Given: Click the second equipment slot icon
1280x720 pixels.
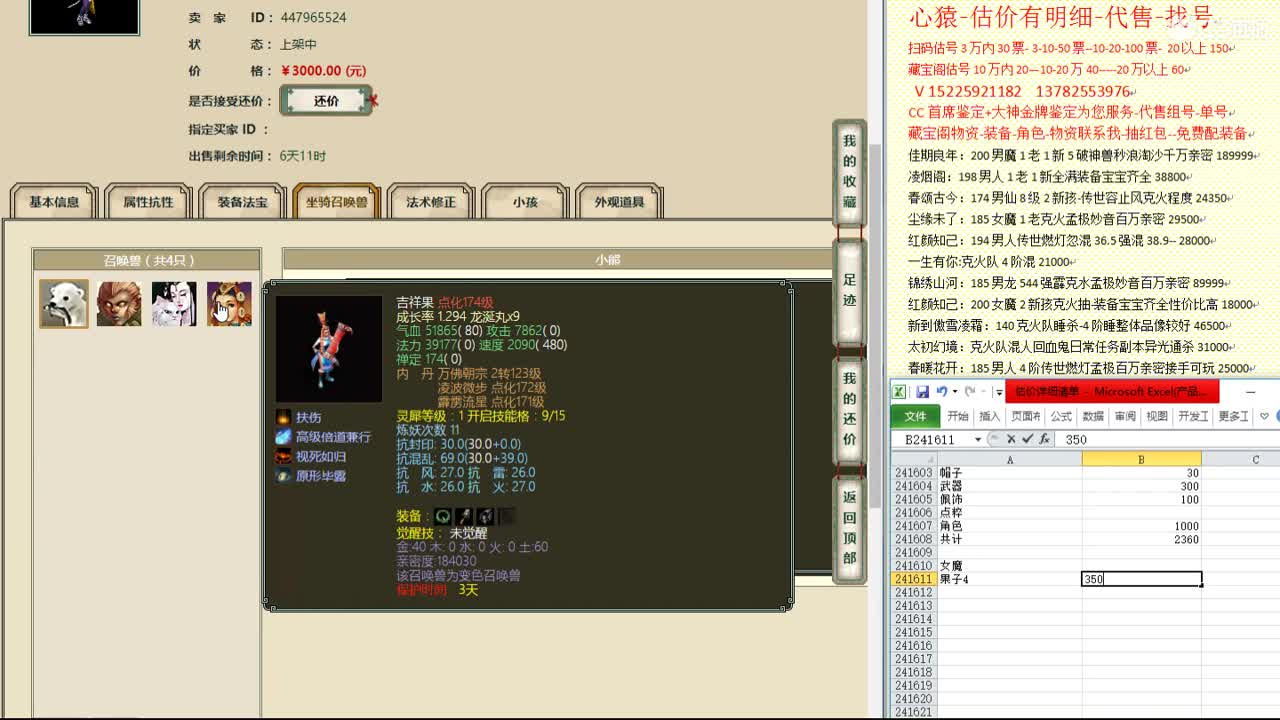Looking at the screenshot, I should click(x=464, y=516).
